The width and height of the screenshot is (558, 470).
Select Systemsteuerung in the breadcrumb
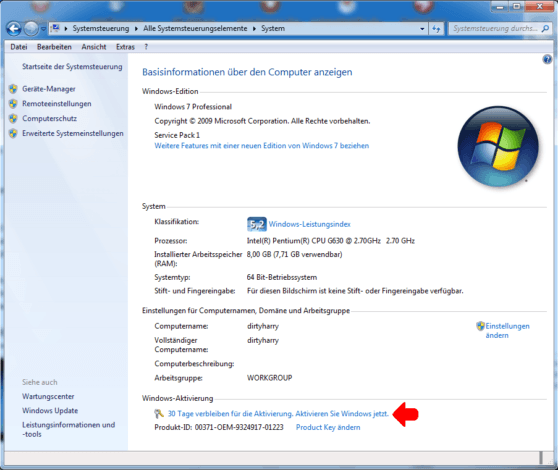point(101,28)
